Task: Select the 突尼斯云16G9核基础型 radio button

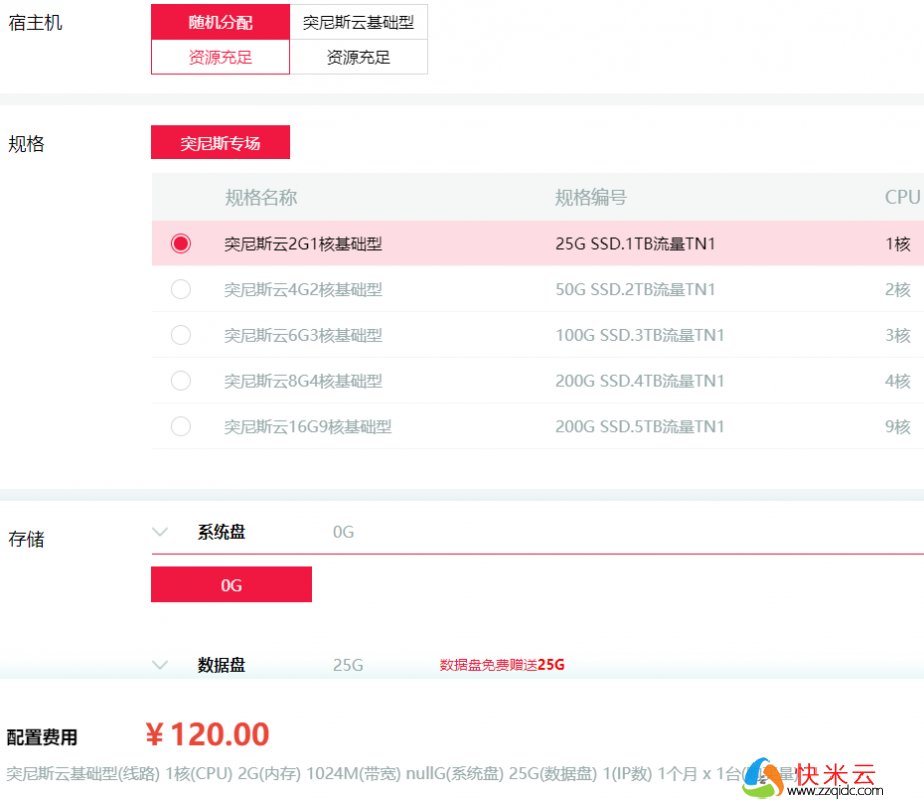Action: 181,427
